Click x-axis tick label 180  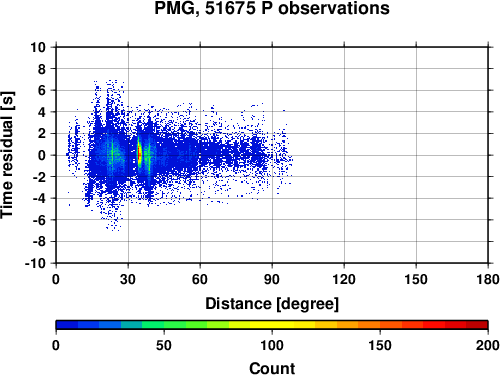coord(487,279)
